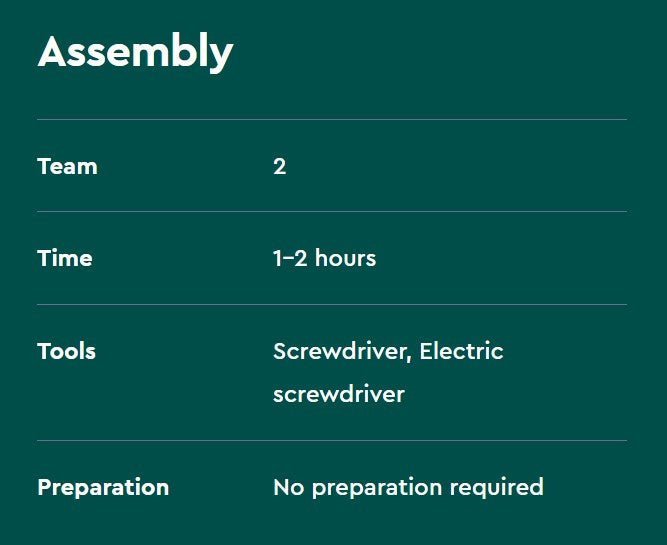Screen dimensions: 667x545
Task: Click the word "hours" in Time row
Action: coord(342,258)
